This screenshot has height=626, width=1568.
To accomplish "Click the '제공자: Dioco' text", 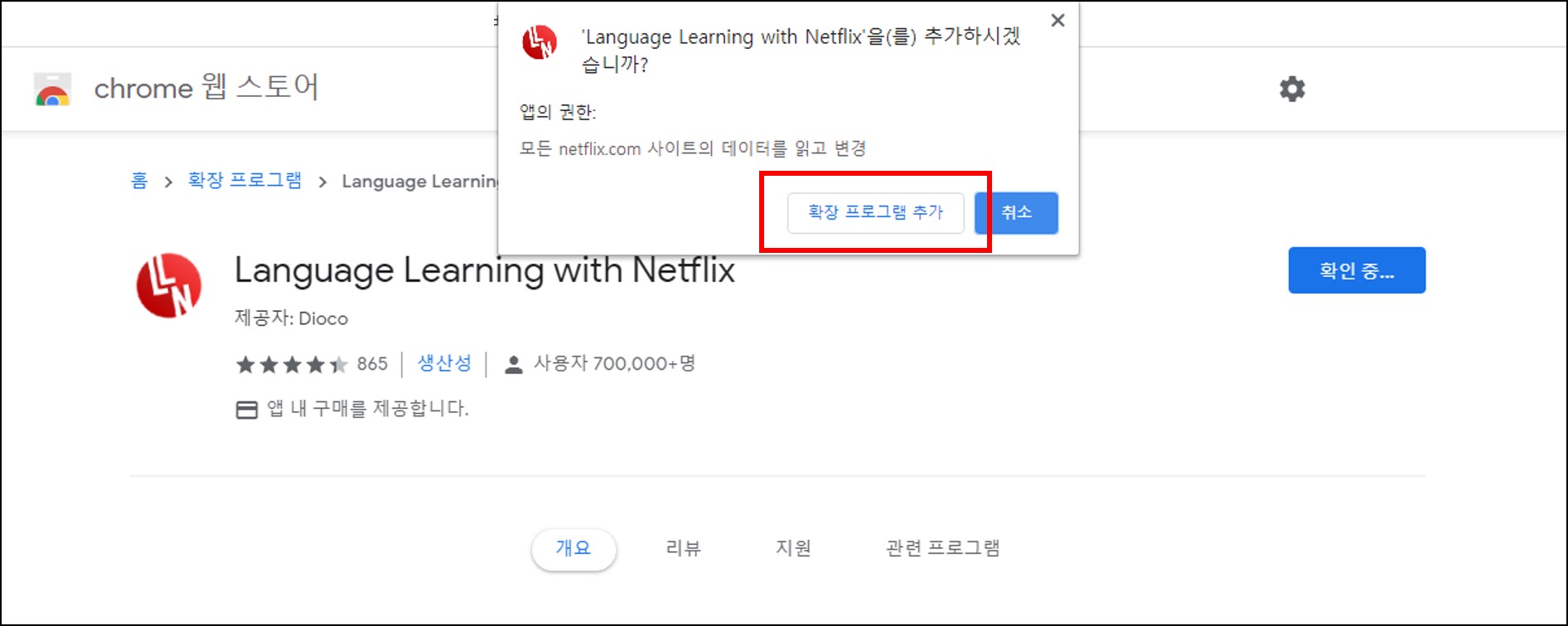I will pos(291,318).
